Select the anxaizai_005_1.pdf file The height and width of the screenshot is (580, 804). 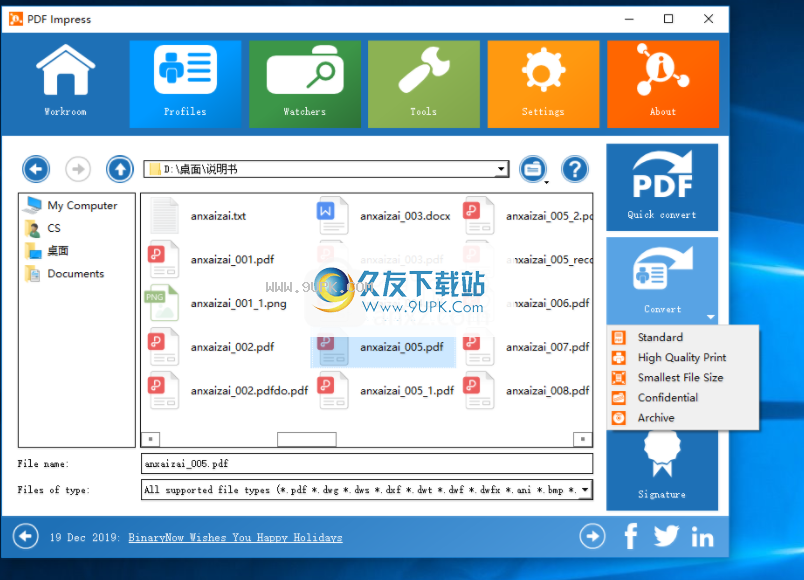click(386, 391)
